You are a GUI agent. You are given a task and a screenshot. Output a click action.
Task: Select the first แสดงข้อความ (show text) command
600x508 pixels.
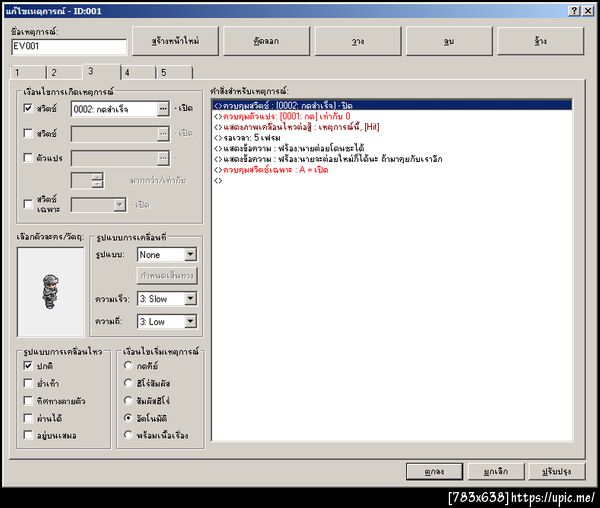tap(392, 148)
